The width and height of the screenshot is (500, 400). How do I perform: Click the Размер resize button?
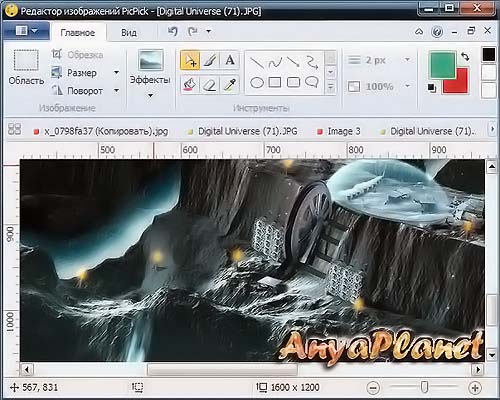(74, 73)
